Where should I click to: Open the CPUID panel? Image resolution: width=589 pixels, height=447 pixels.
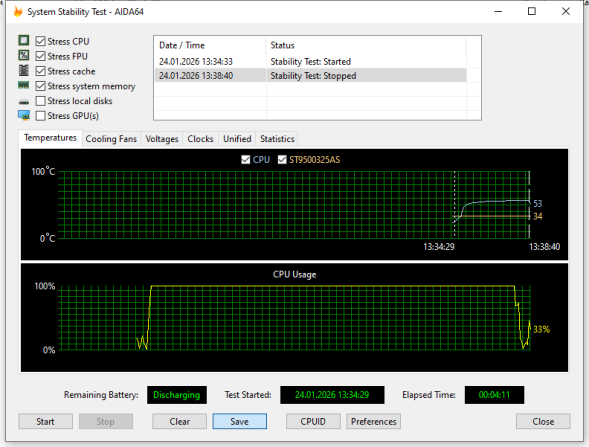tap(313, 421)
